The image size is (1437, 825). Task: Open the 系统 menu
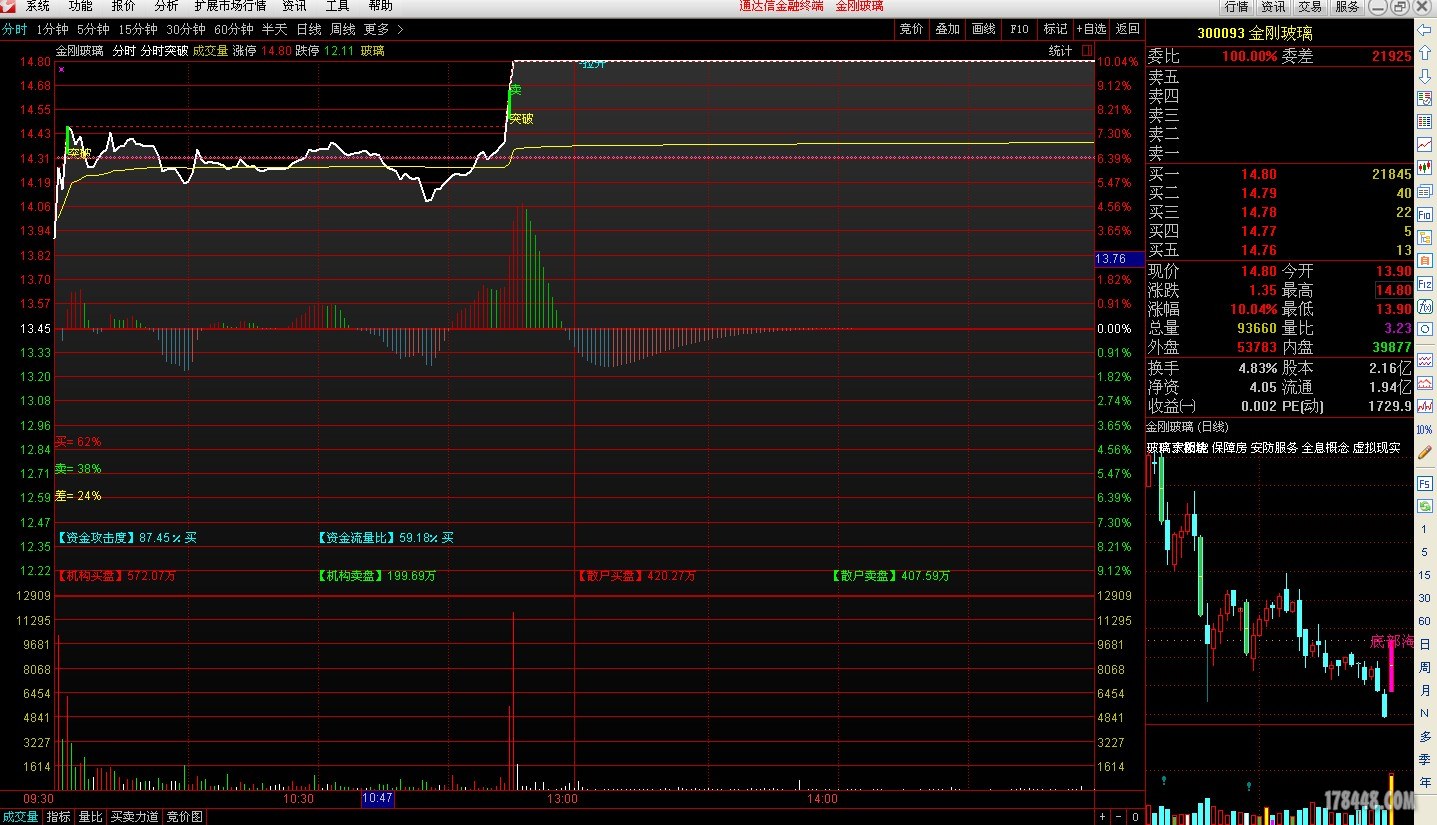pos(38,6)
